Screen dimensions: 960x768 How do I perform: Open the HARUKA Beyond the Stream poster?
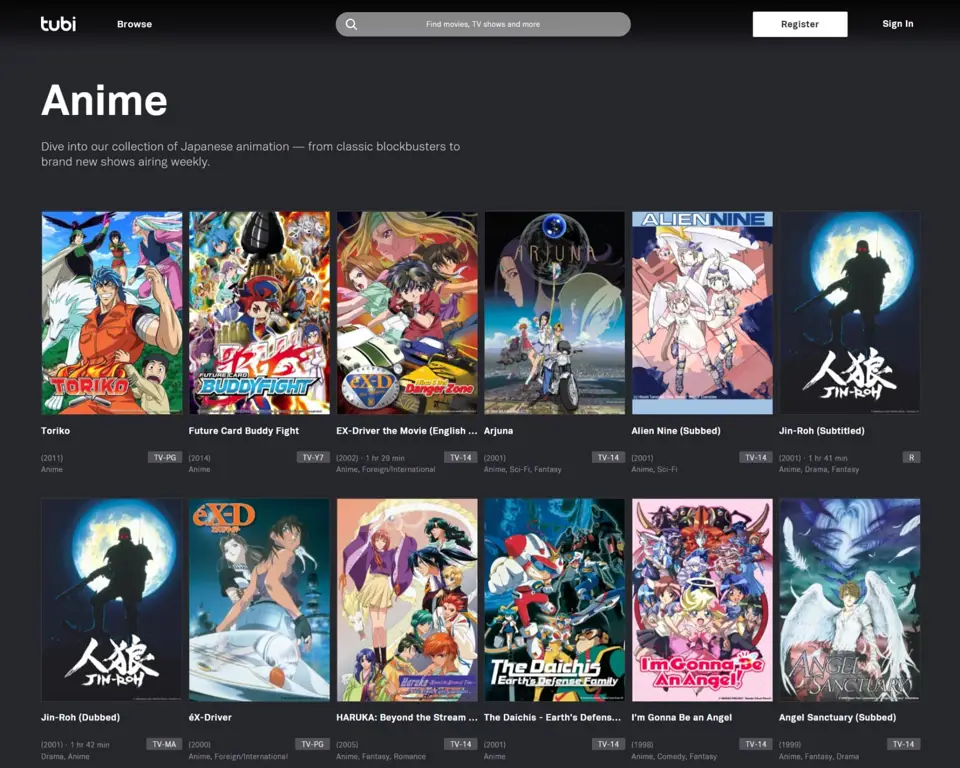coord(407,600)
